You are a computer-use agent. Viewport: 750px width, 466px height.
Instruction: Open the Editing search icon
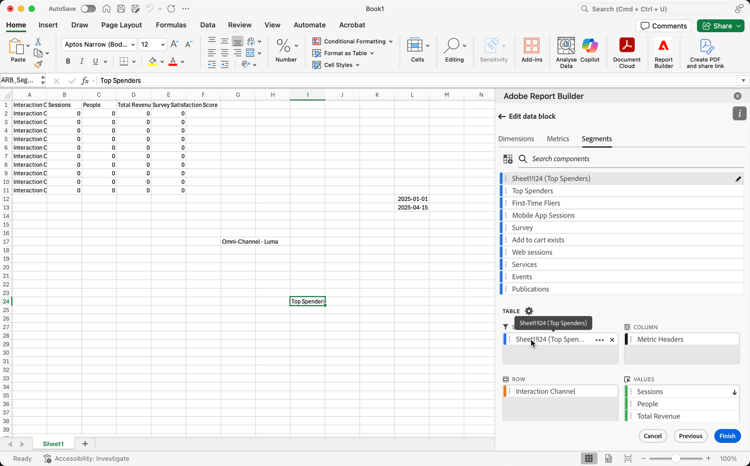coord(451,46)
